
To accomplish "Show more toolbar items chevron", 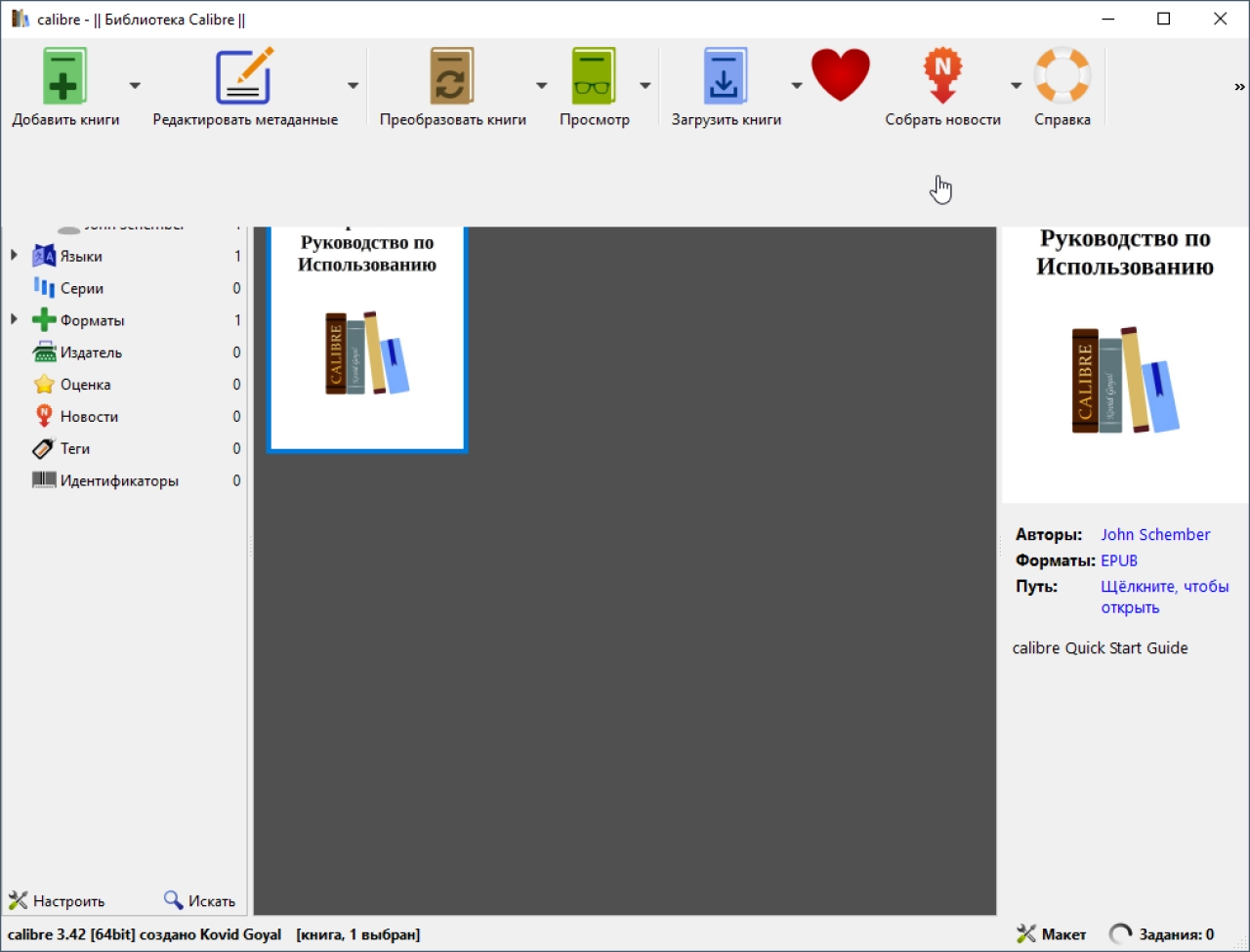I will click(x=1239, y=87).
